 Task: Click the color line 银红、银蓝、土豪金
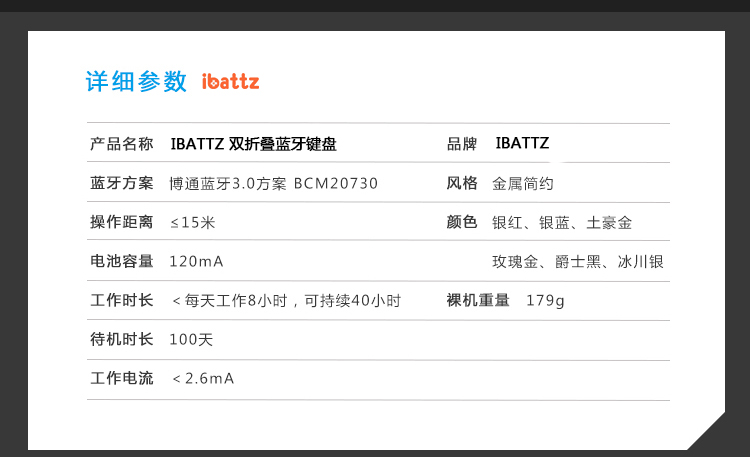562,223
